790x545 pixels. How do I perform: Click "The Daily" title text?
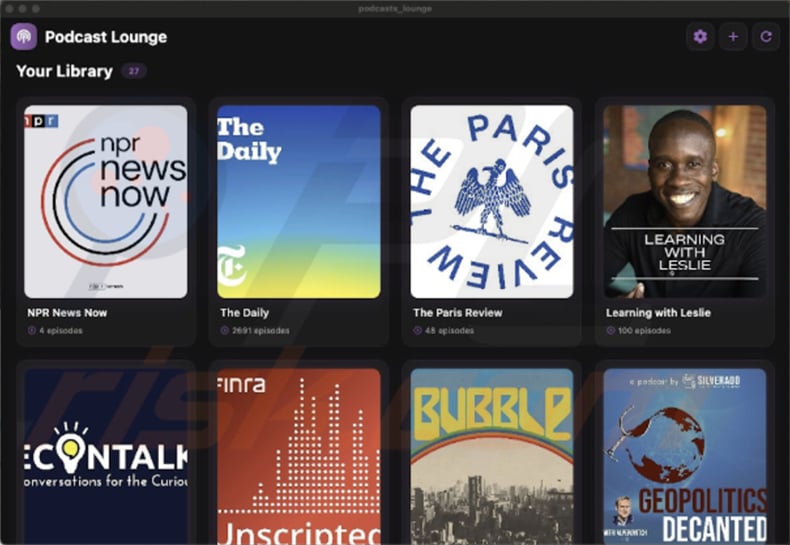pyautogui.click(x=244, y=313)
